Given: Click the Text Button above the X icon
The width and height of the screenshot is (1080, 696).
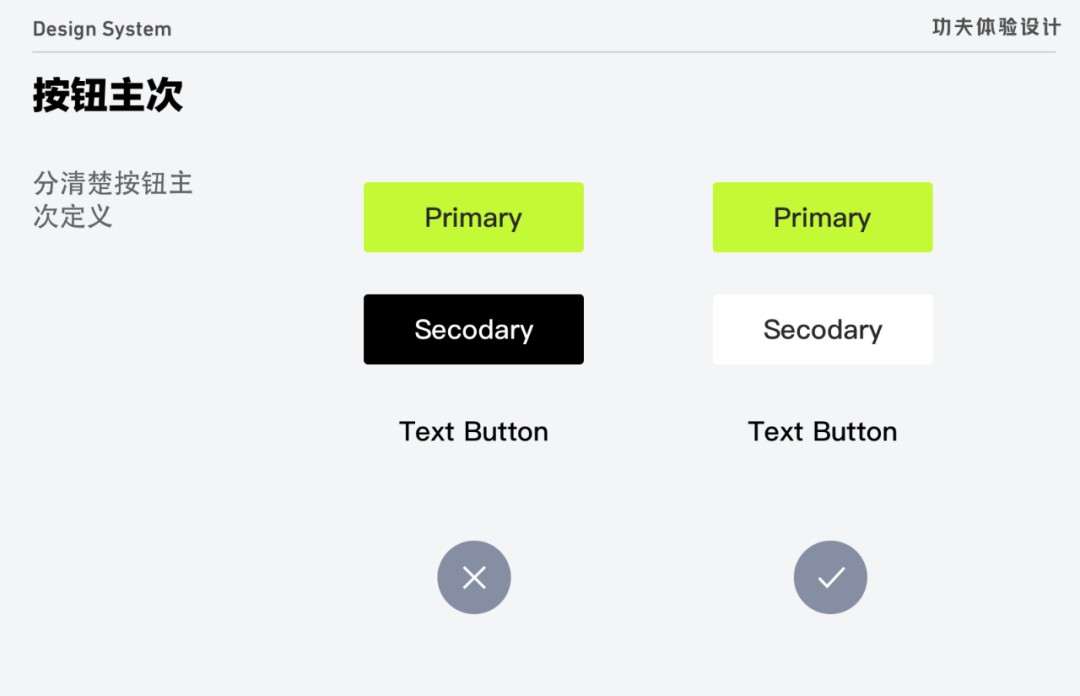Looking at the screenshot, I should coord(474,432).
